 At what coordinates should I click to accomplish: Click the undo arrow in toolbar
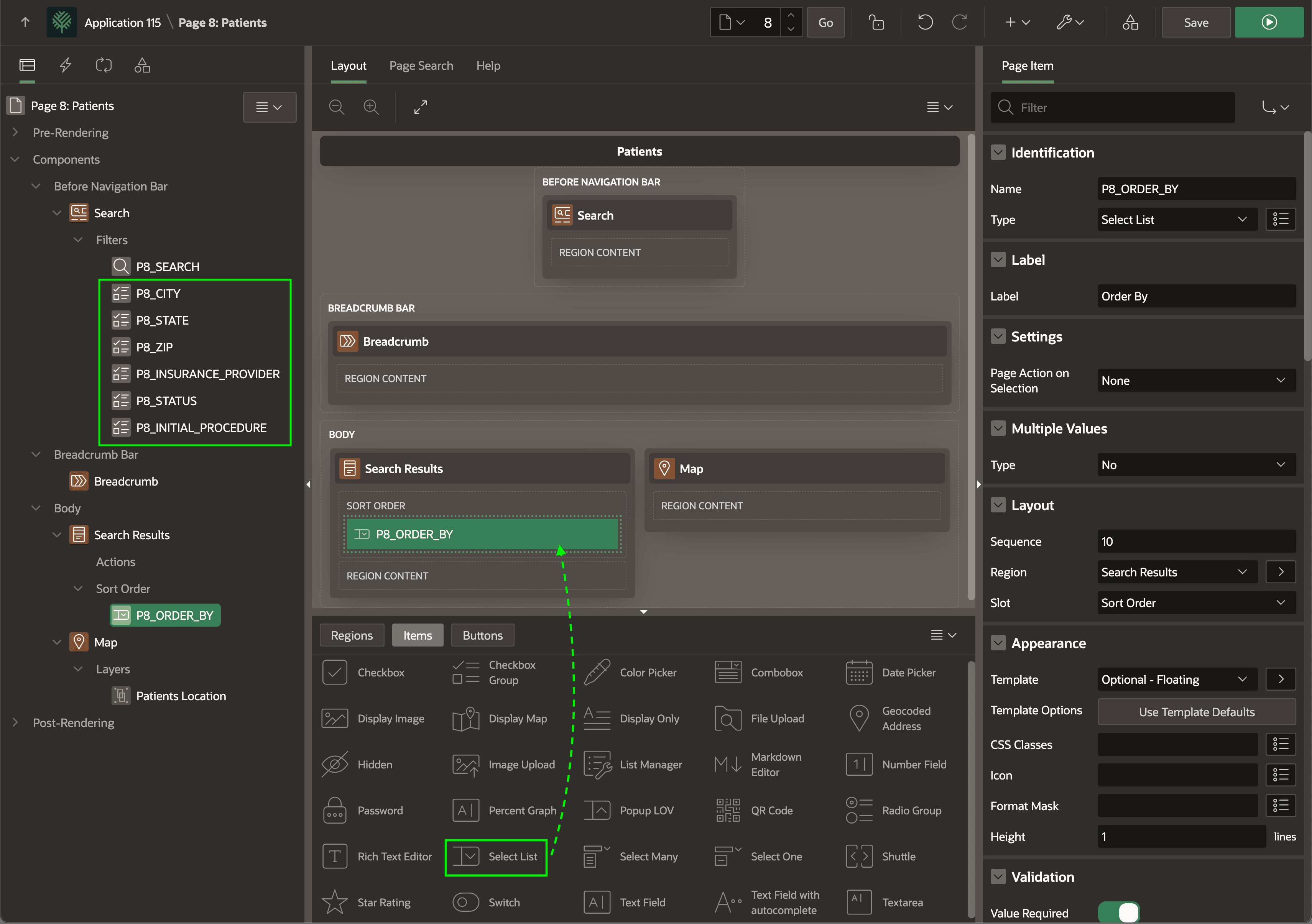tap(924, 22)
